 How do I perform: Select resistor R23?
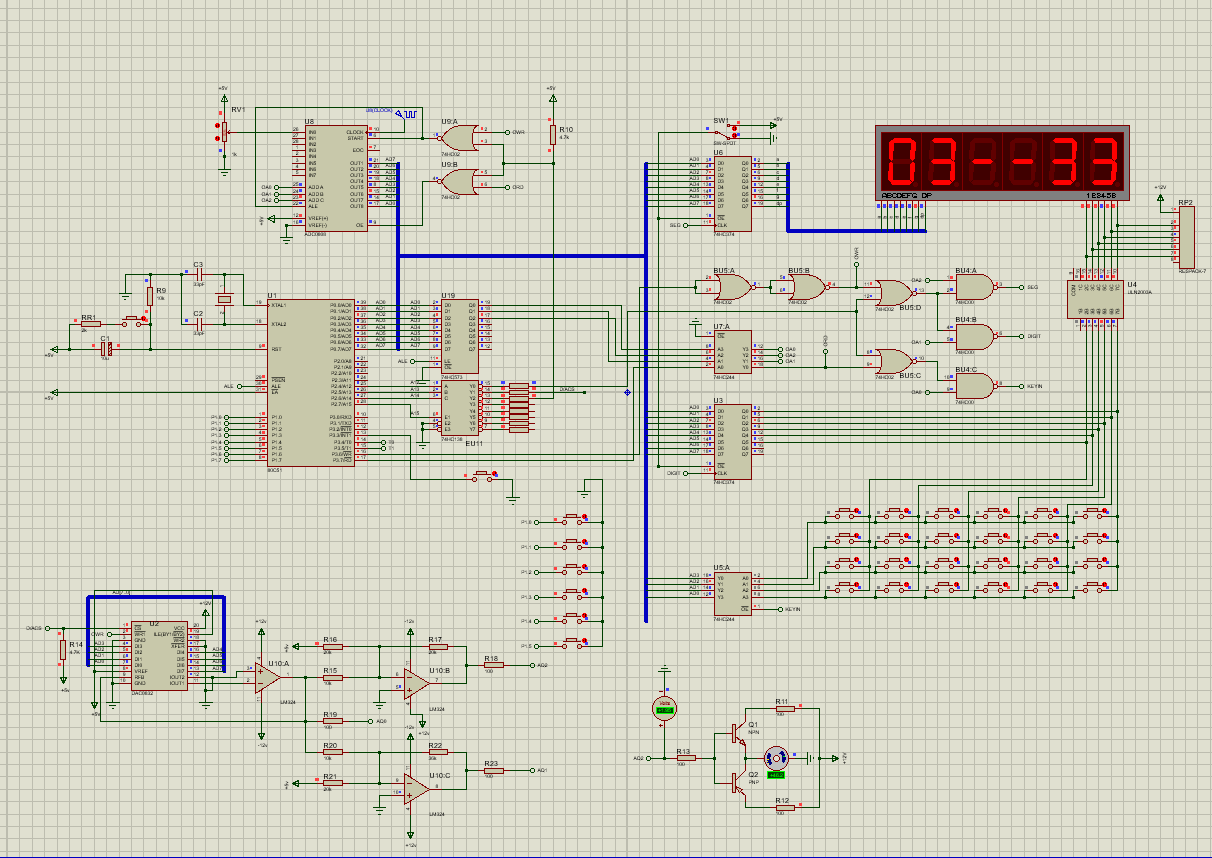coord(492,770)
